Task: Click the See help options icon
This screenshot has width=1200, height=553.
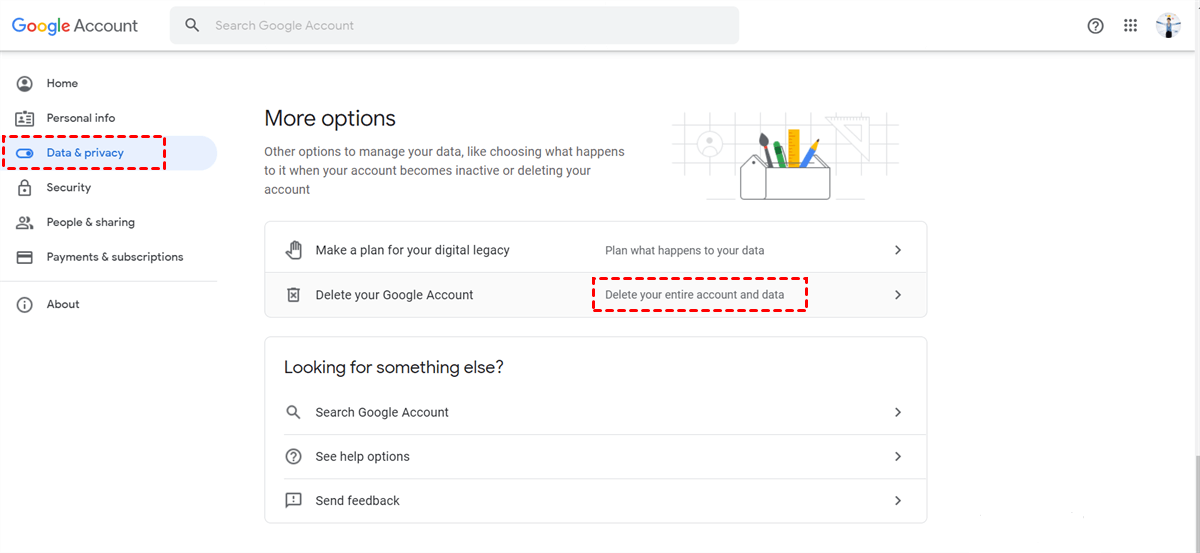Action: [293, 456]
